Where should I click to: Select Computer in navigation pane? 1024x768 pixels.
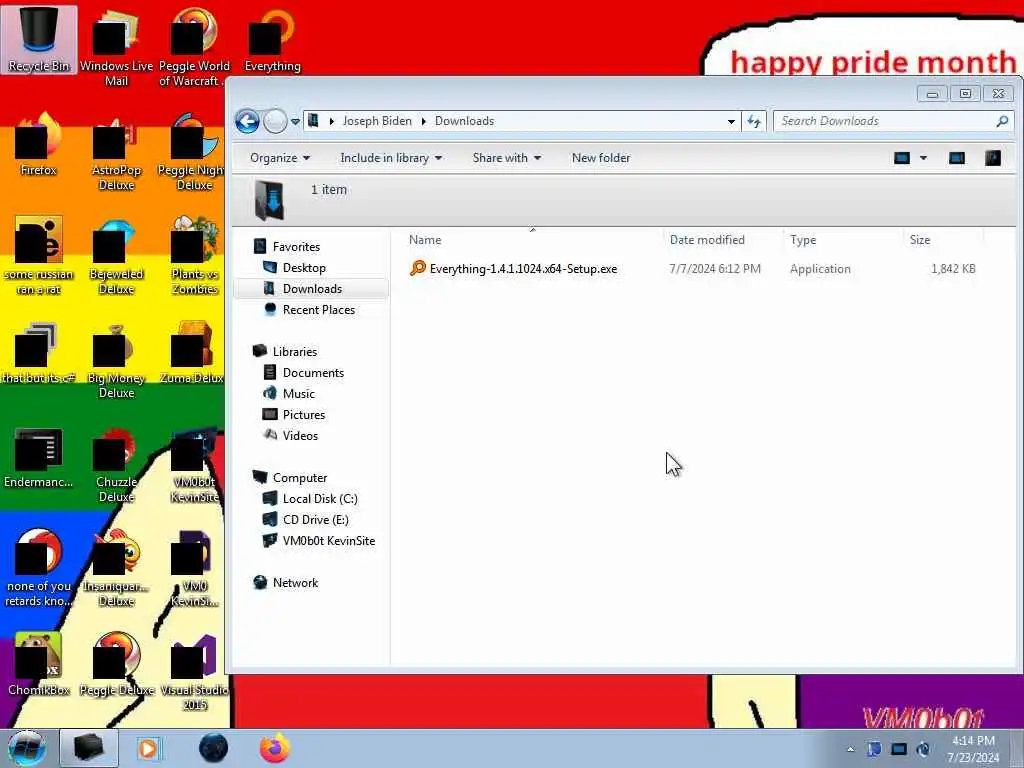click(299, 478)
